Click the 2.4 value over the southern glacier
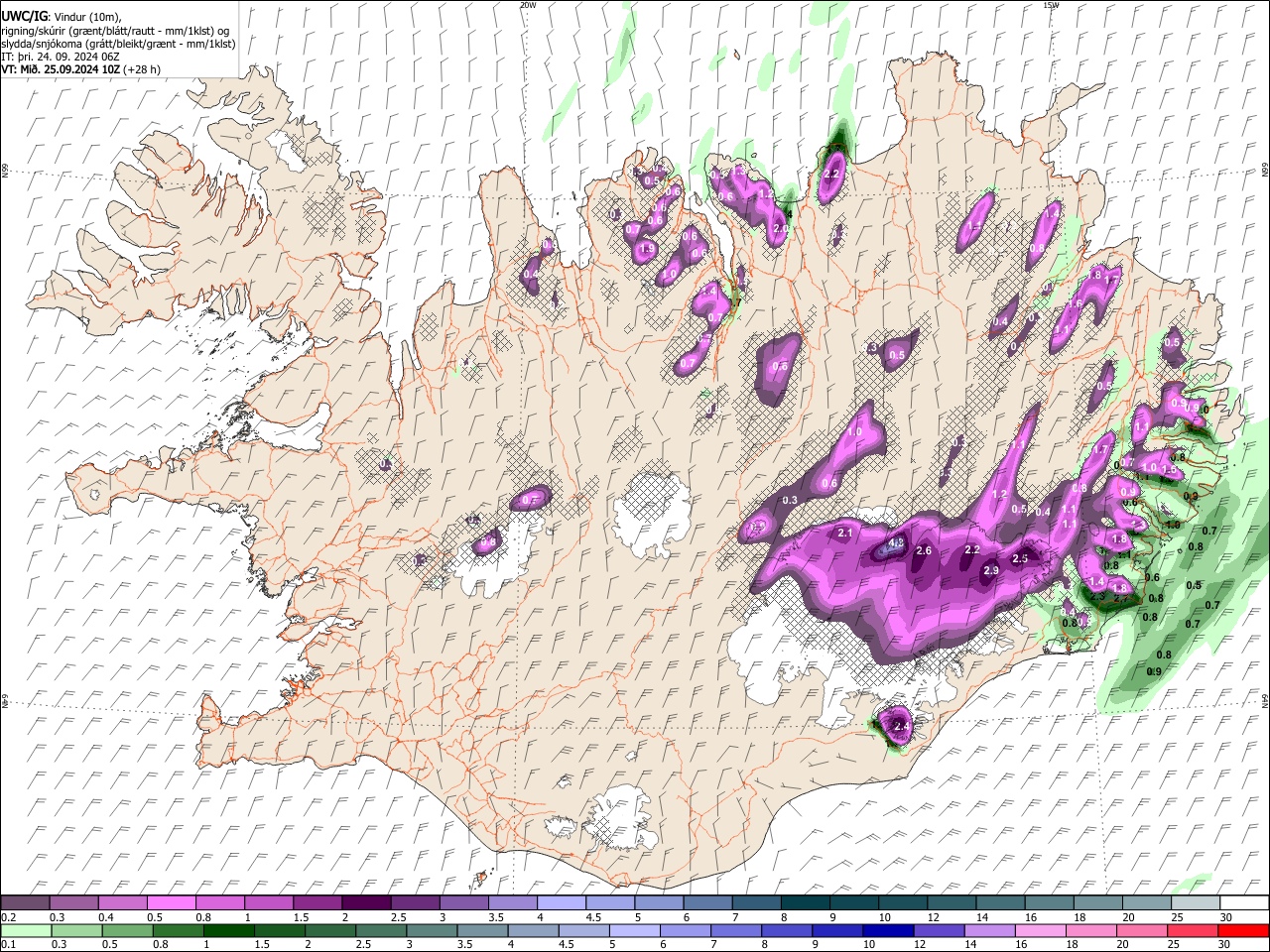This screenshot has width=1270, height=952. [x=901, y=727]
